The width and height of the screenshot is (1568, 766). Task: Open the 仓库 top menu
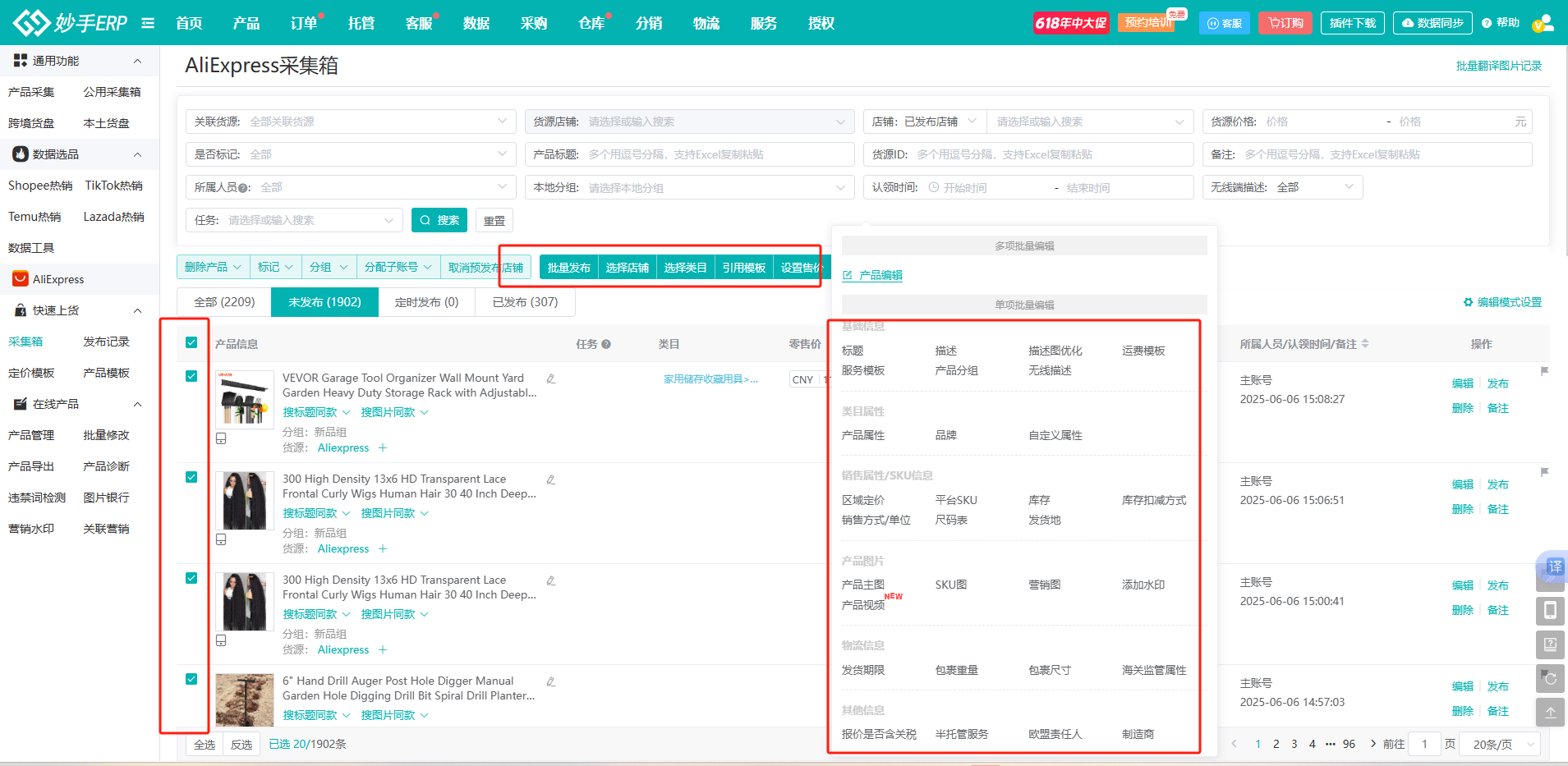pos(591,23)
